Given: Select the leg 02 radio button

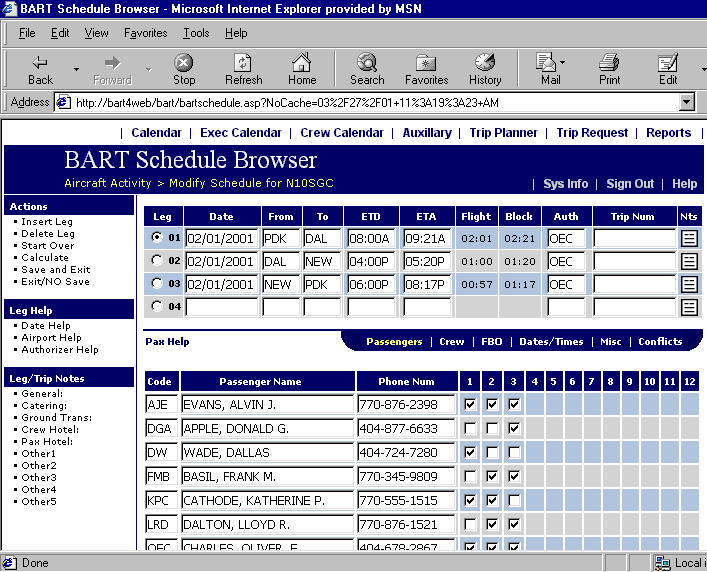Looking at the screenshot, I should tap(157, 260).
